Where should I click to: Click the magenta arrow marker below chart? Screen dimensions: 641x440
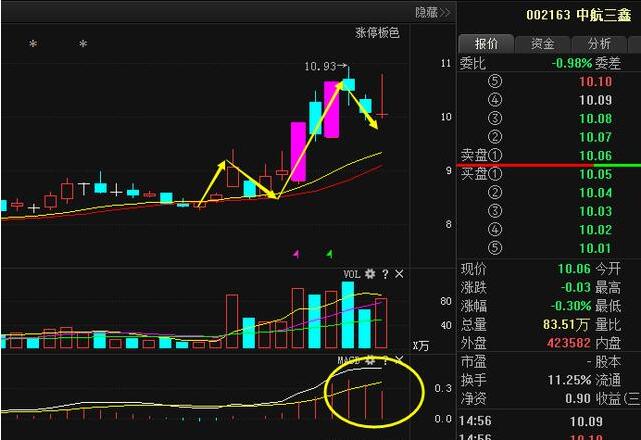[296, 254]
